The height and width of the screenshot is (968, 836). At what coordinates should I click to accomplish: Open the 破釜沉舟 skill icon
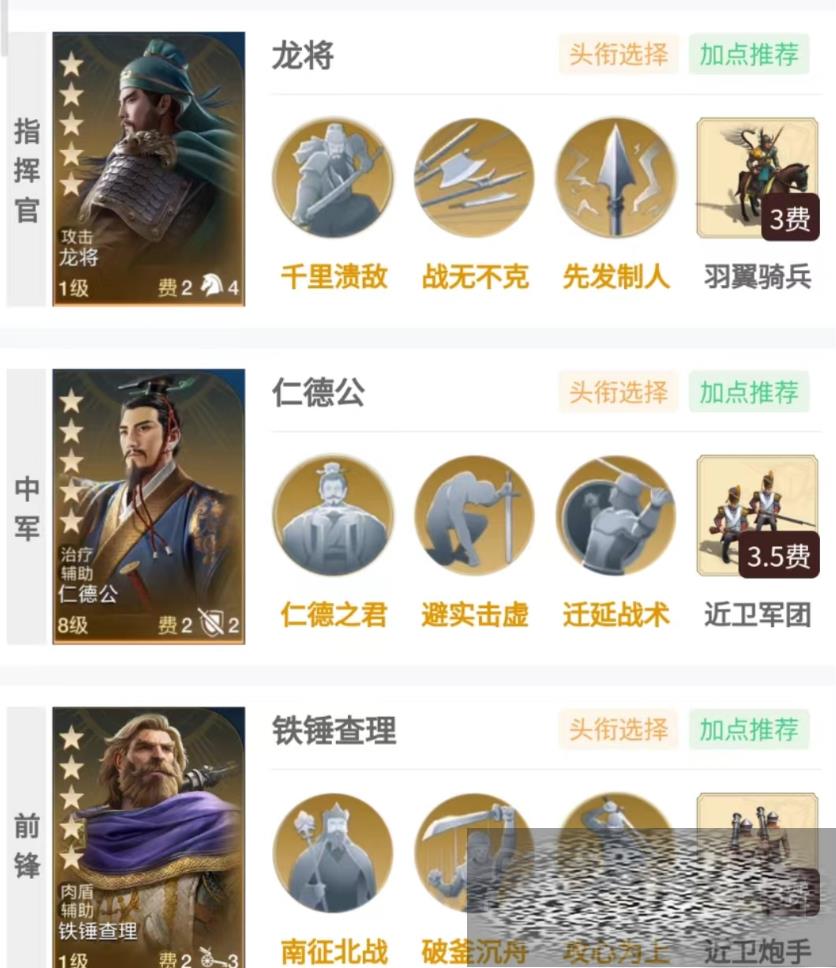(474, 854)
